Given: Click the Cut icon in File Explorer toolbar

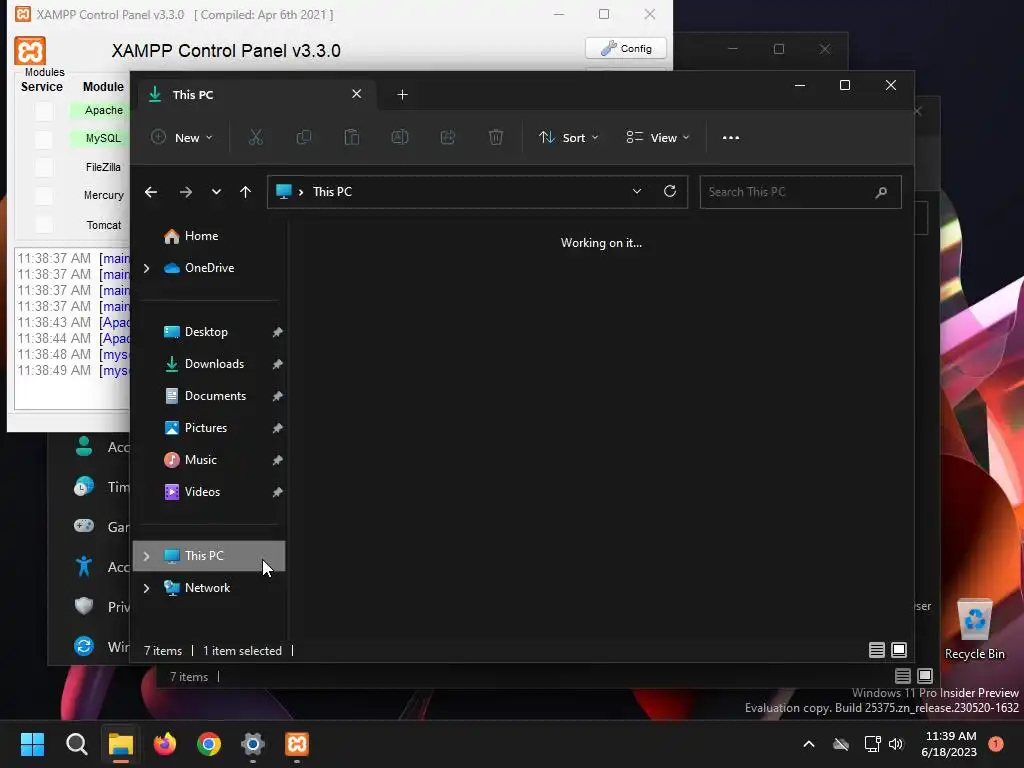Looking at the screenshot, I should tap(255, 137).
